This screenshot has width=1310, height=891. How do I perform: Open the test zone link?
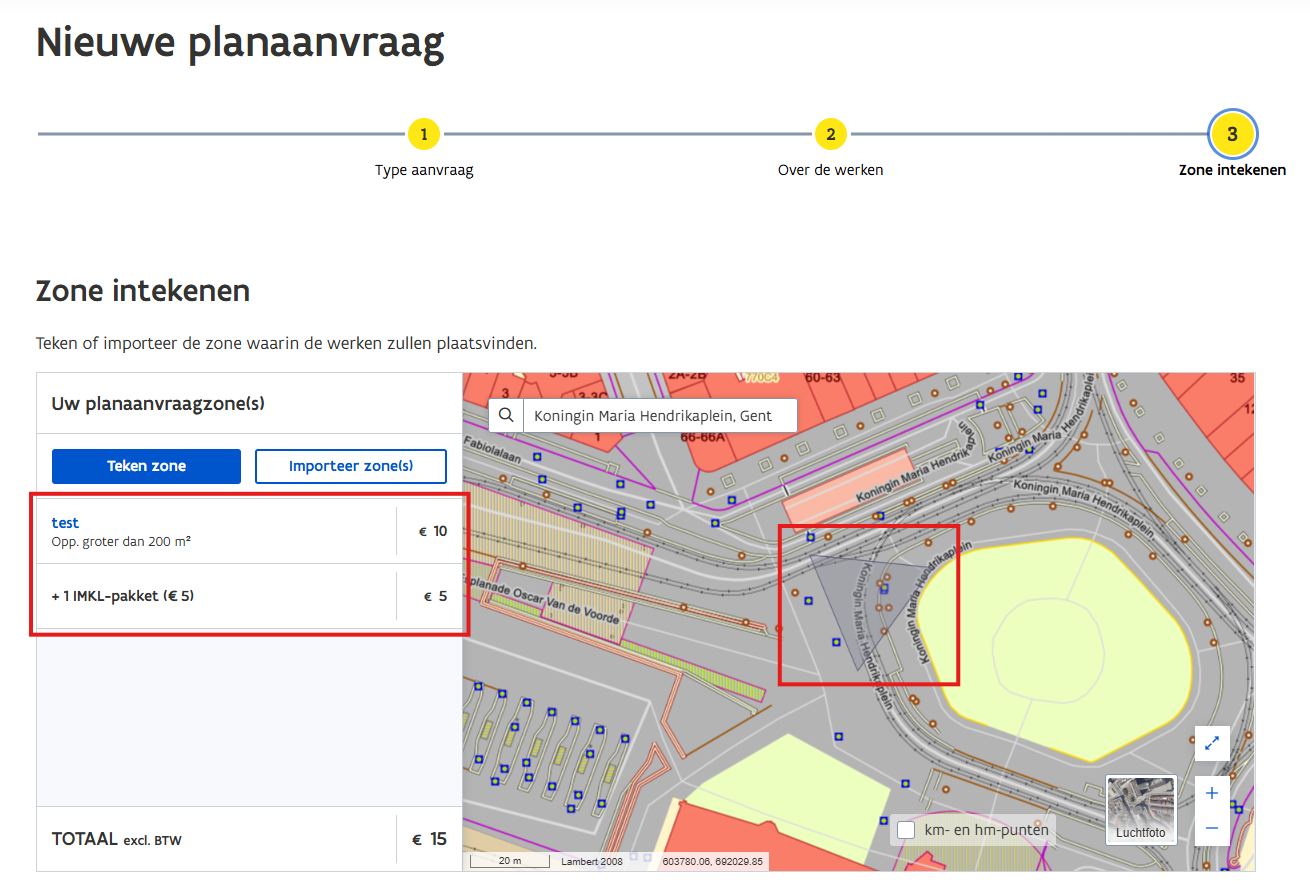pyautogui.click(x=65, y=522)
